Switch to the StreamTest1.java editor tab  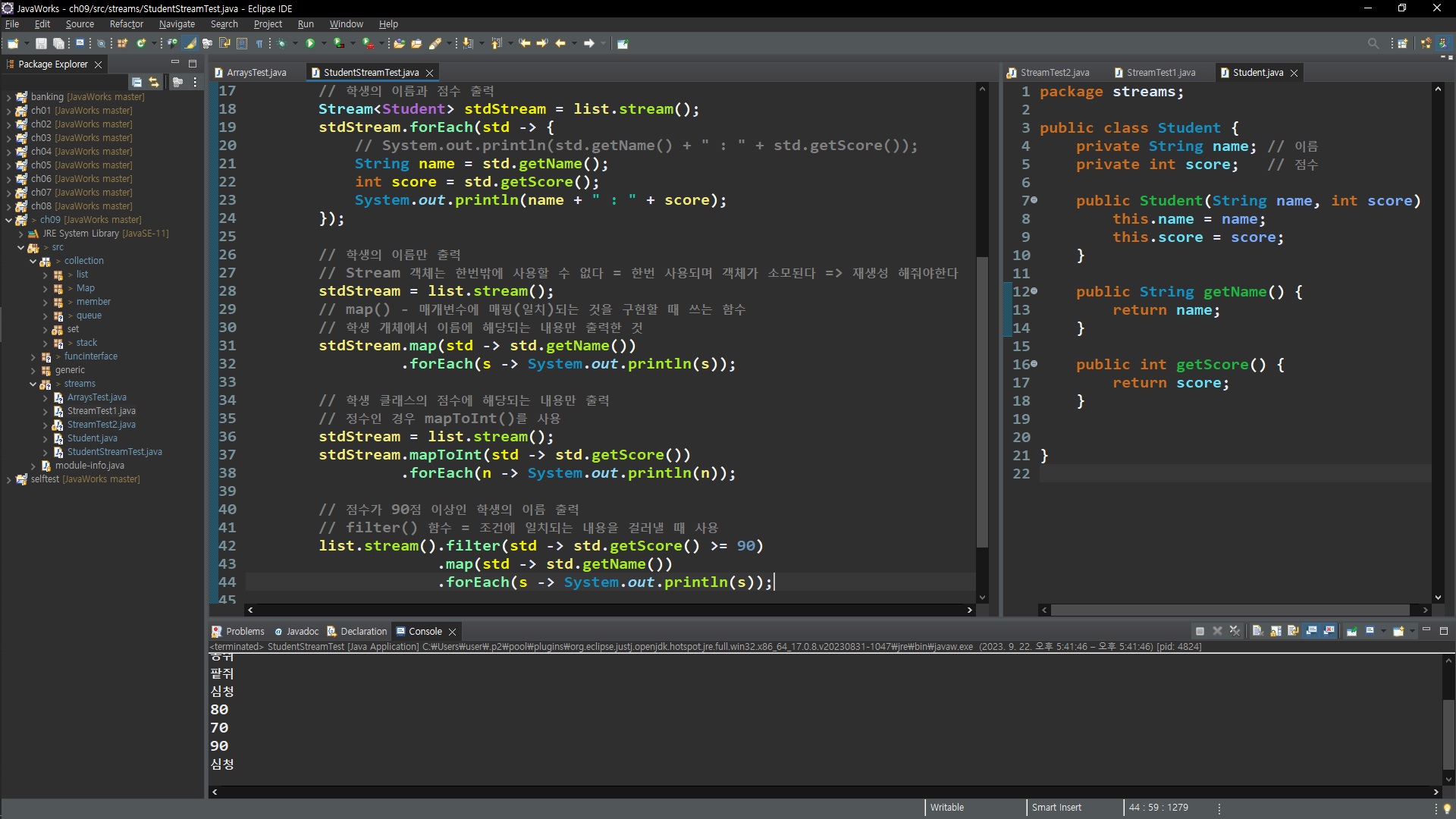coord(1160,73)
